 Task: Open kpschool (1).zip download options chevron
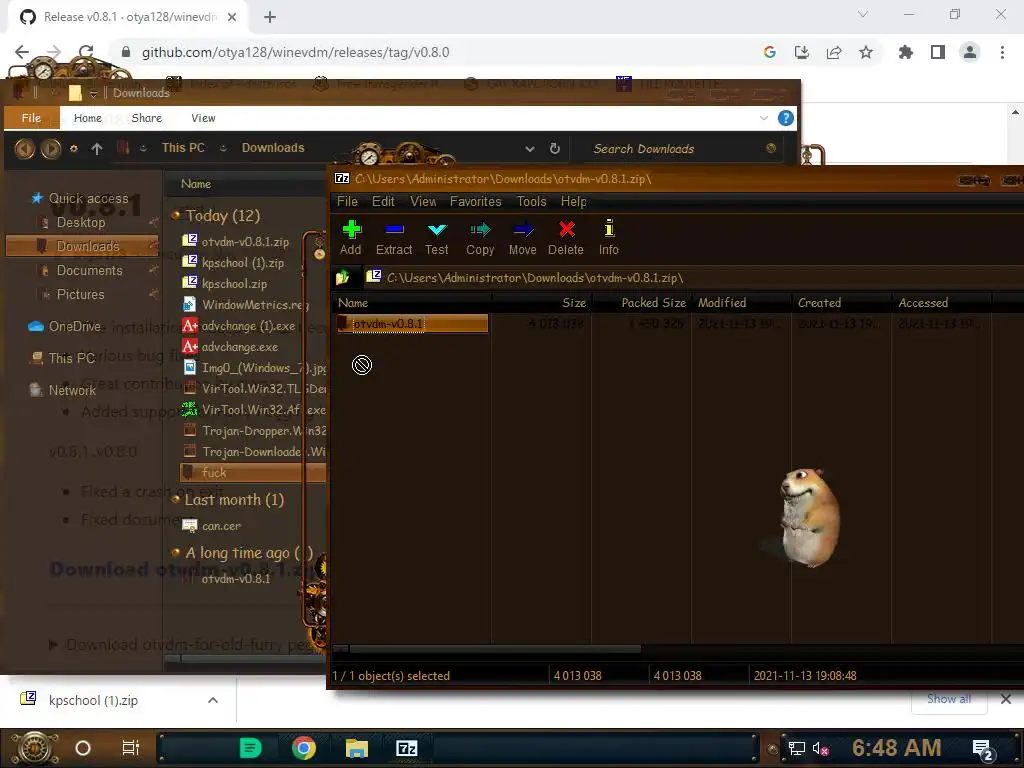click(x=213, y=700)
